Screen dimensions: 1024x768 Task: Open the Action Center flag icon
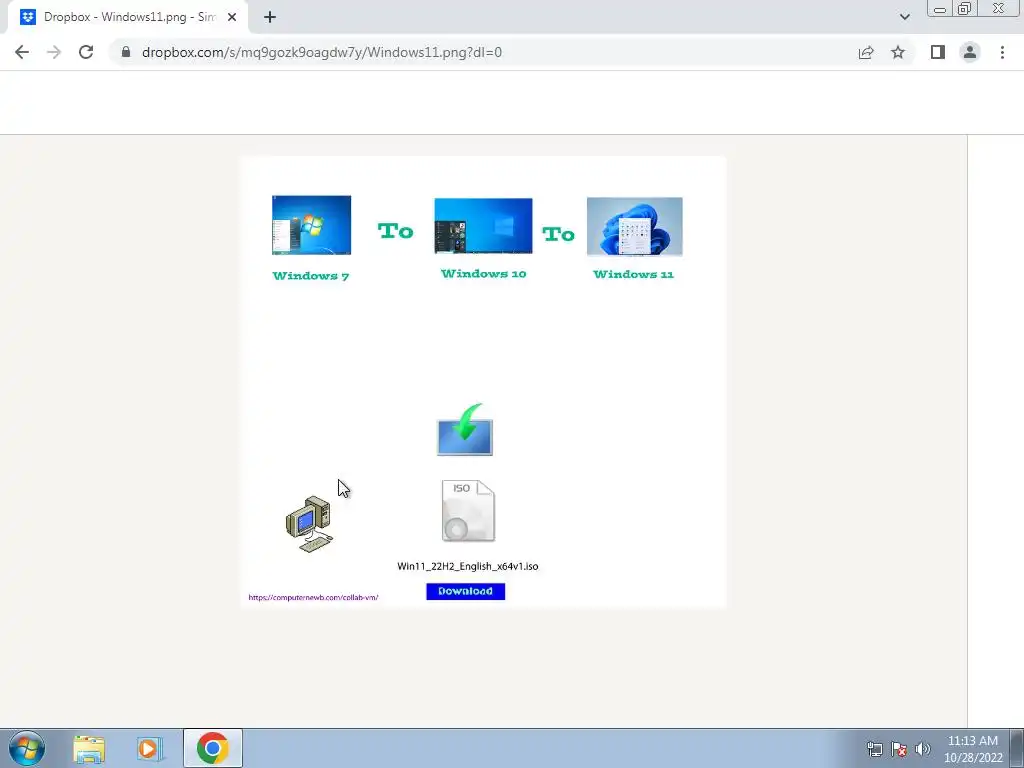899,749
